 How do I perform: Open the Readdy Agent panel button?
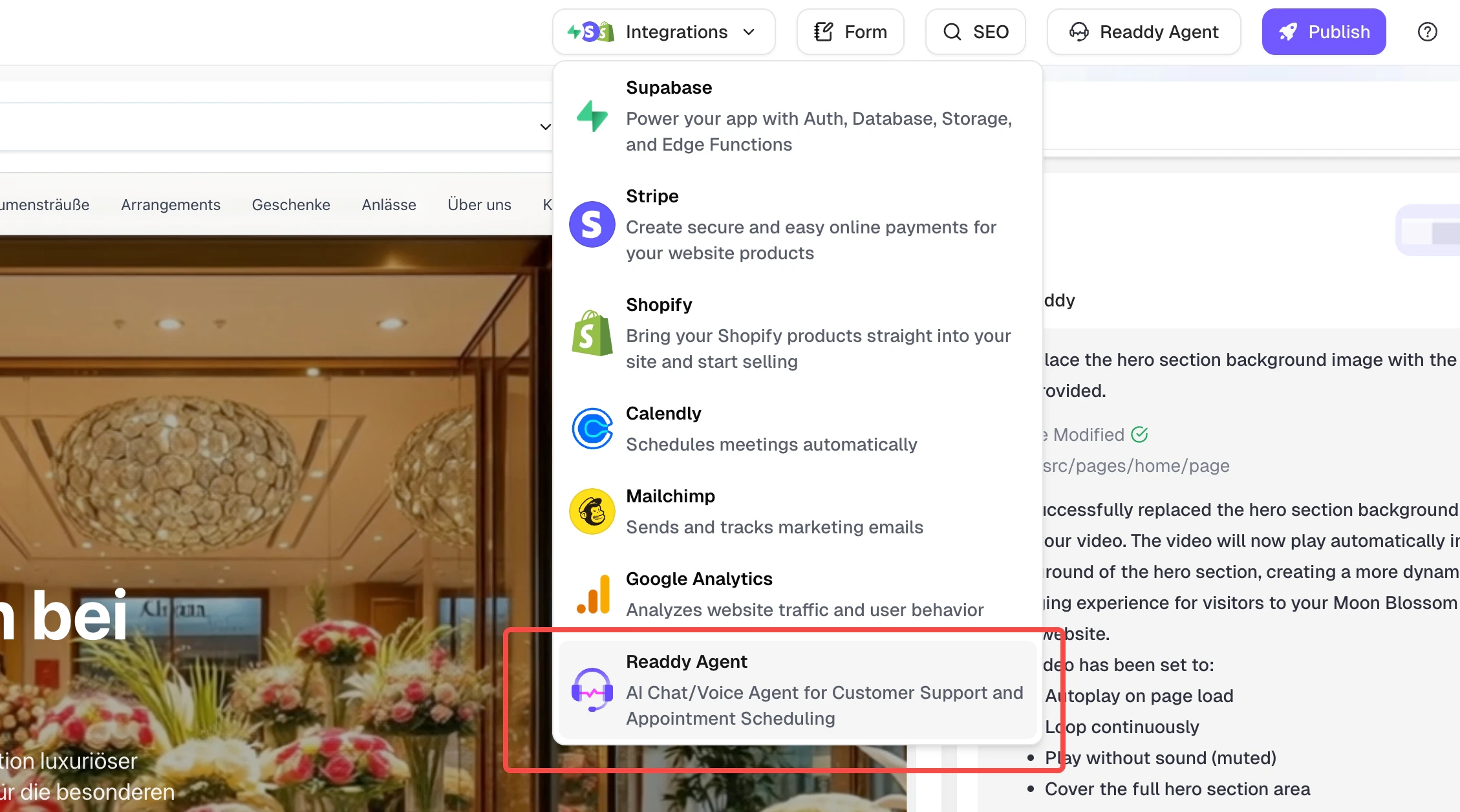coord(1143,31)
